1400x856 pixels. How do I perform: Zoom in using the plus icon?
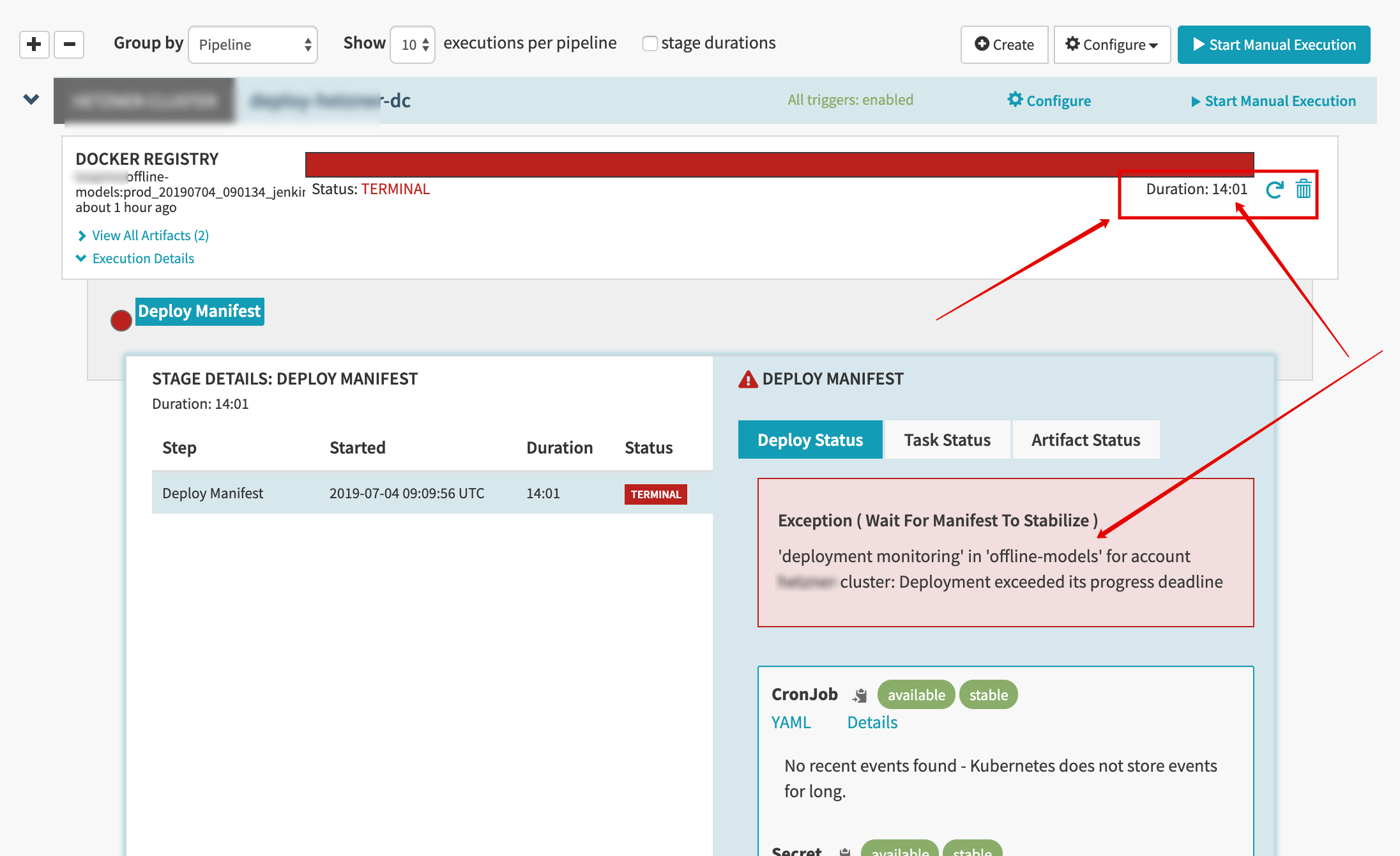33,44
